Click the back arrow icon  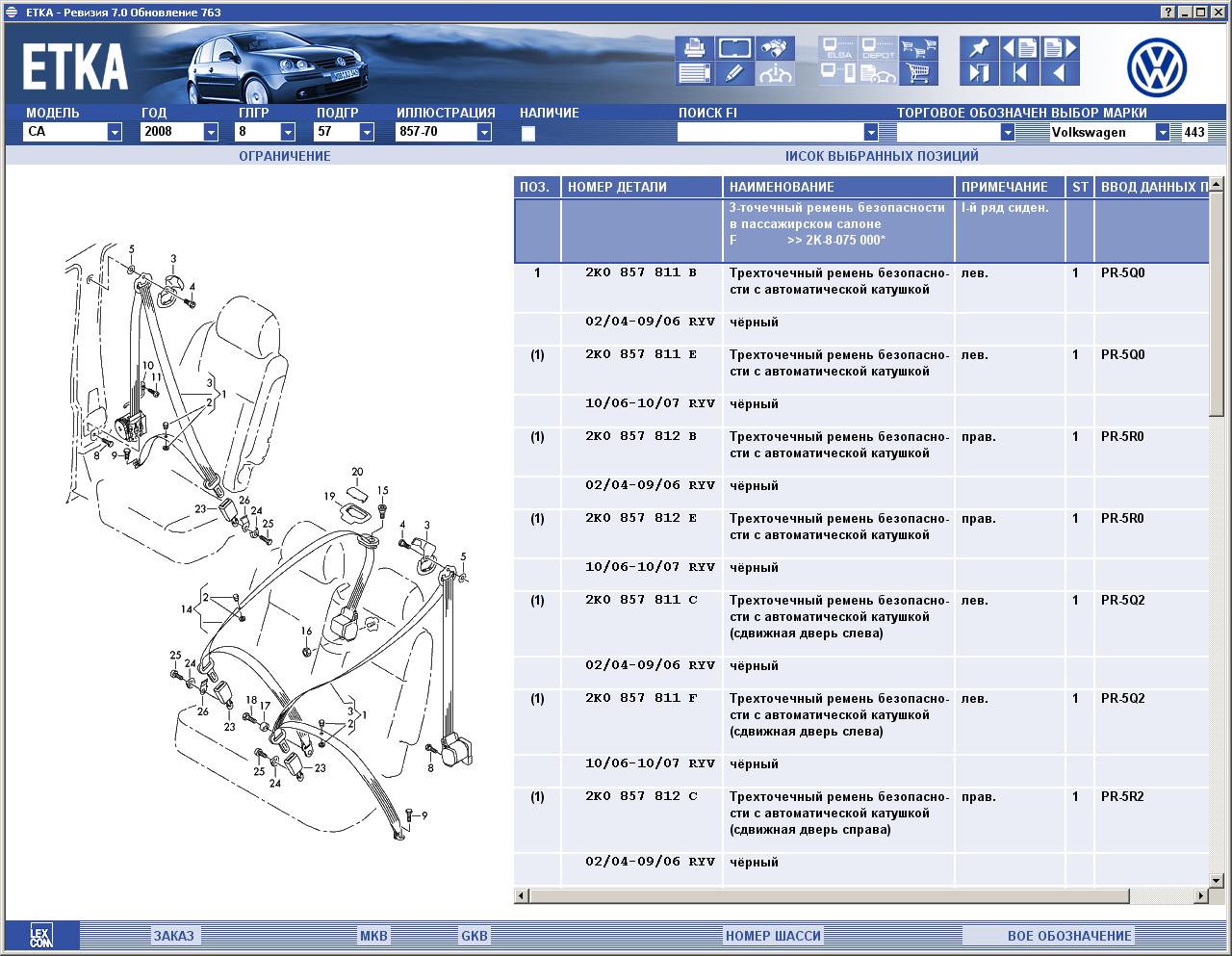coord(1060,73)
